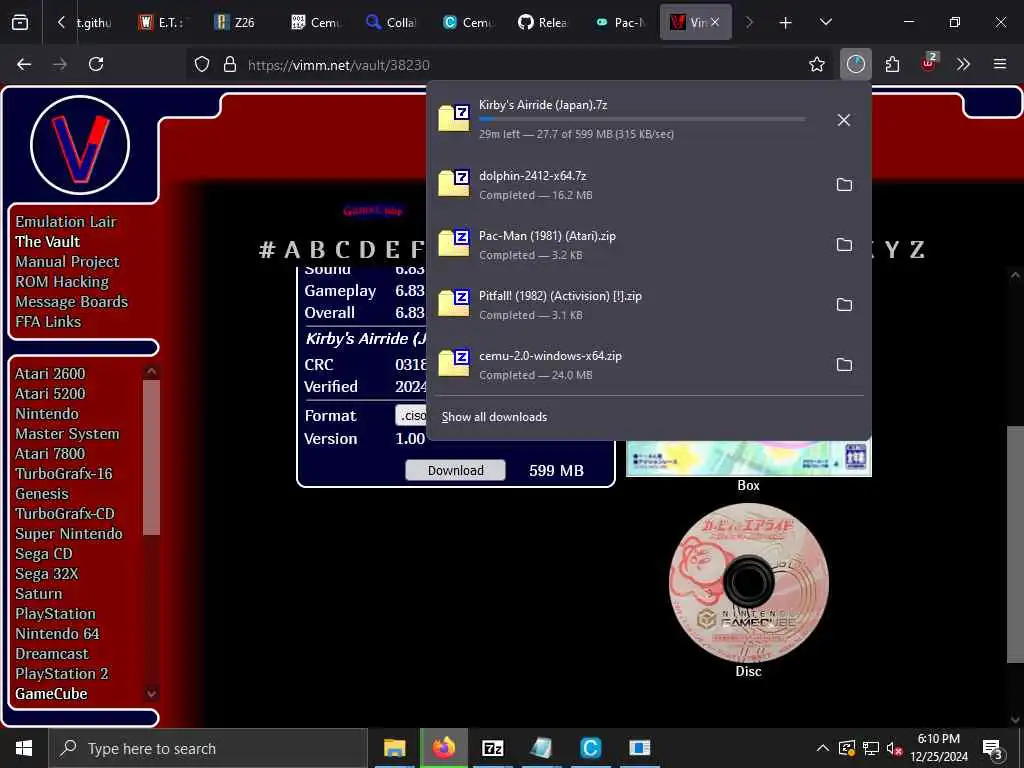
Task: Open Emulation Lair link
Action: pyautogui.click(x=65, y=221)
